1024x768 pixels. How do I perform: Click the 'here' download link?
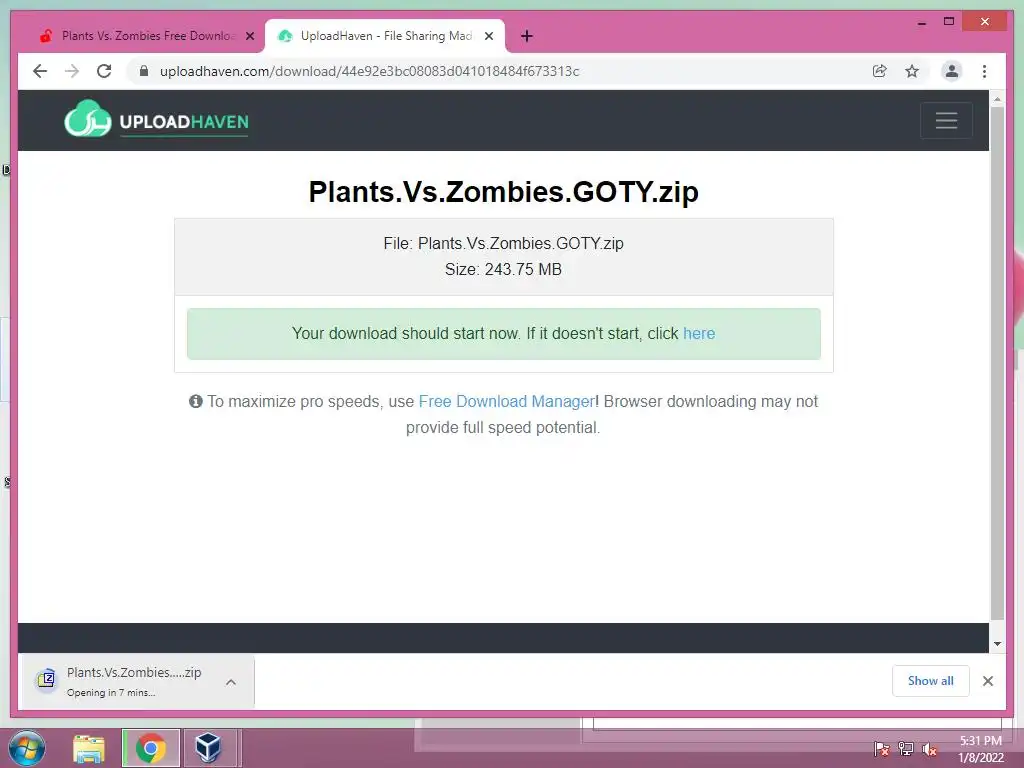coord(699,334)
